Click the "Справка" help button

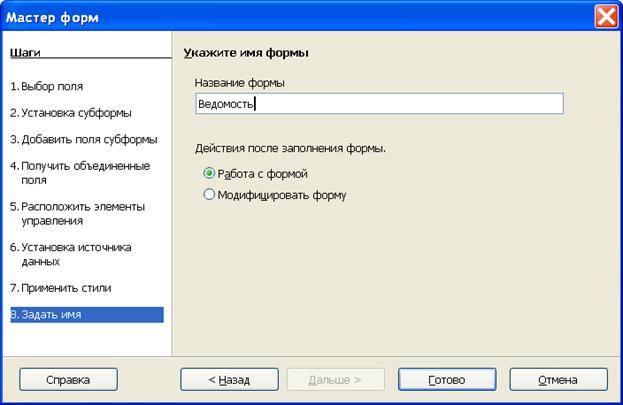tap(68, 380)
